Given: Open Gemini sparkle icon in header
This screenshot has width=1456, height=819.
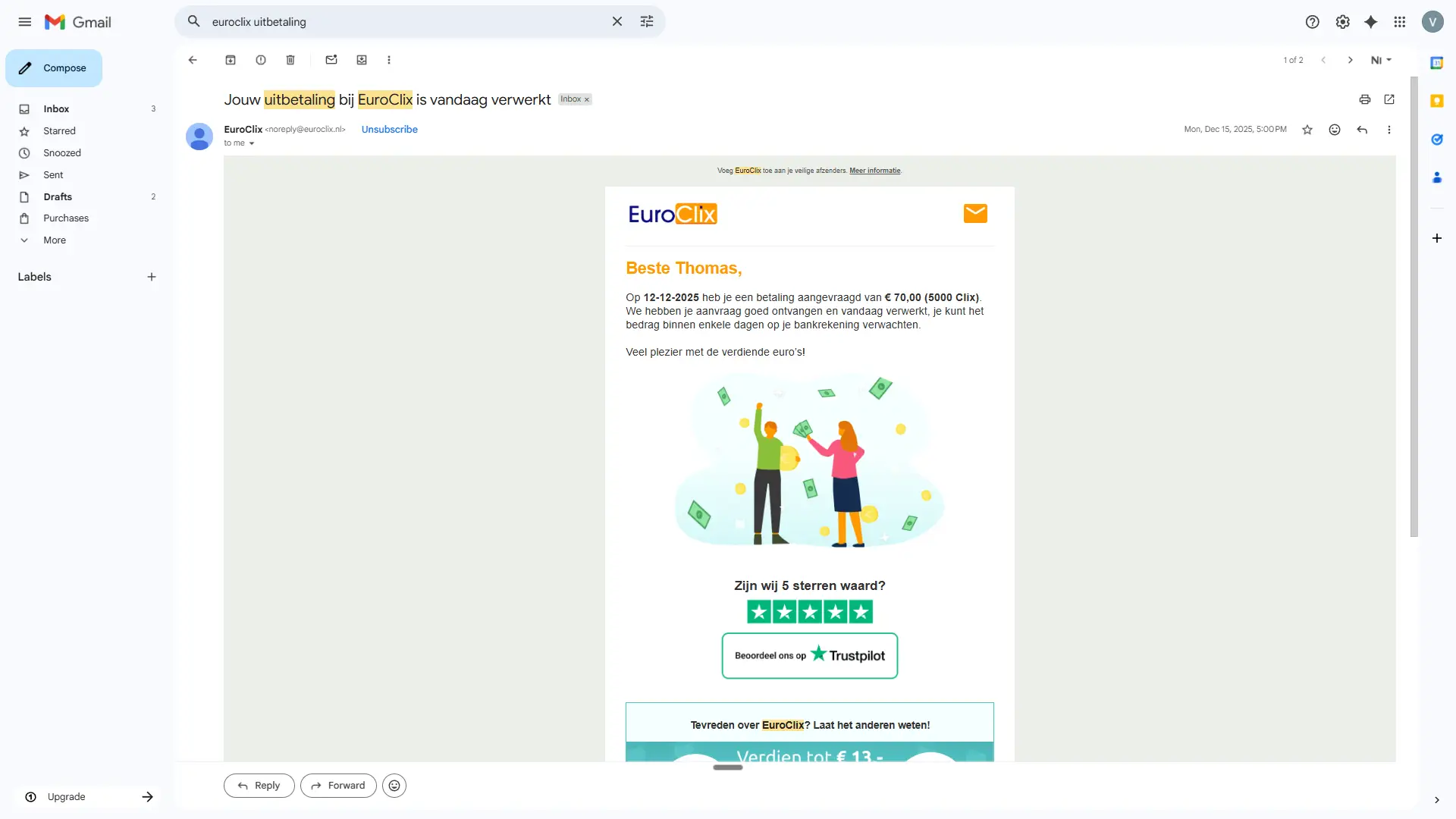Looking at the screenshot, I should pyautogui.click(x=1370, y=22).
